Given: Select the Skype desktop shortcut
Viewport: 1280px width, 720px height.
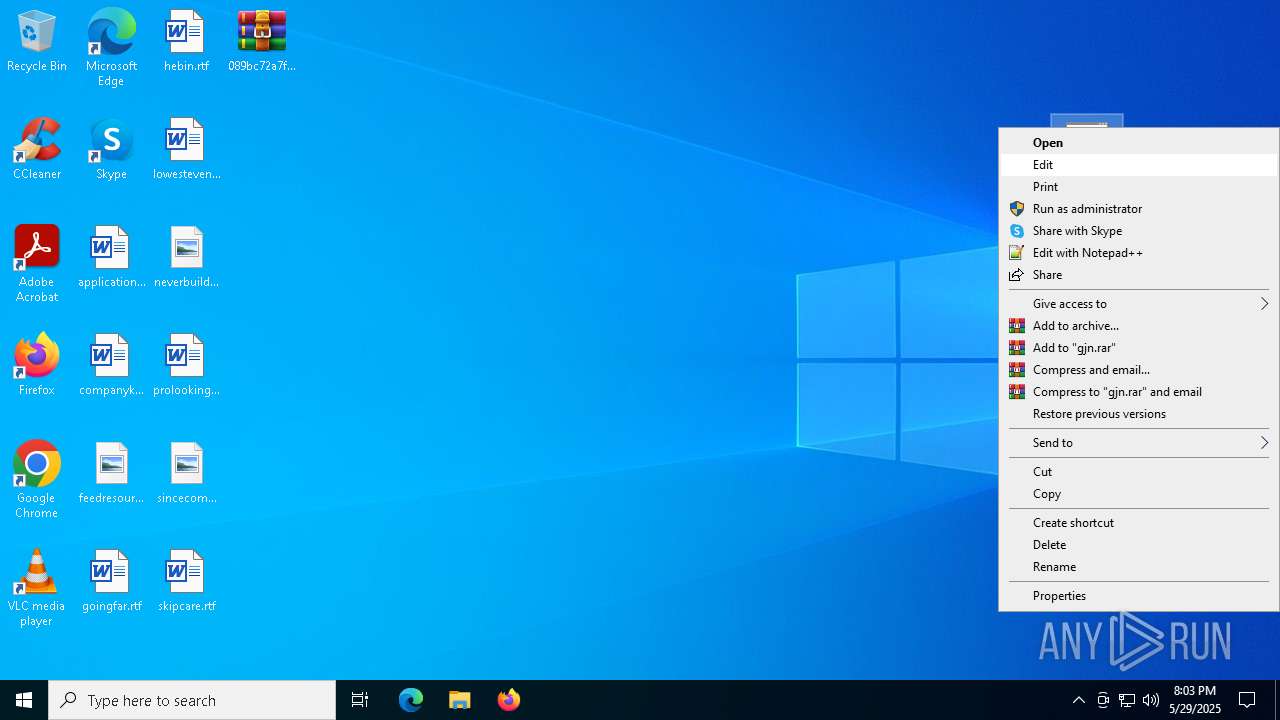Looking at the screenshot, I should point(111,150).
